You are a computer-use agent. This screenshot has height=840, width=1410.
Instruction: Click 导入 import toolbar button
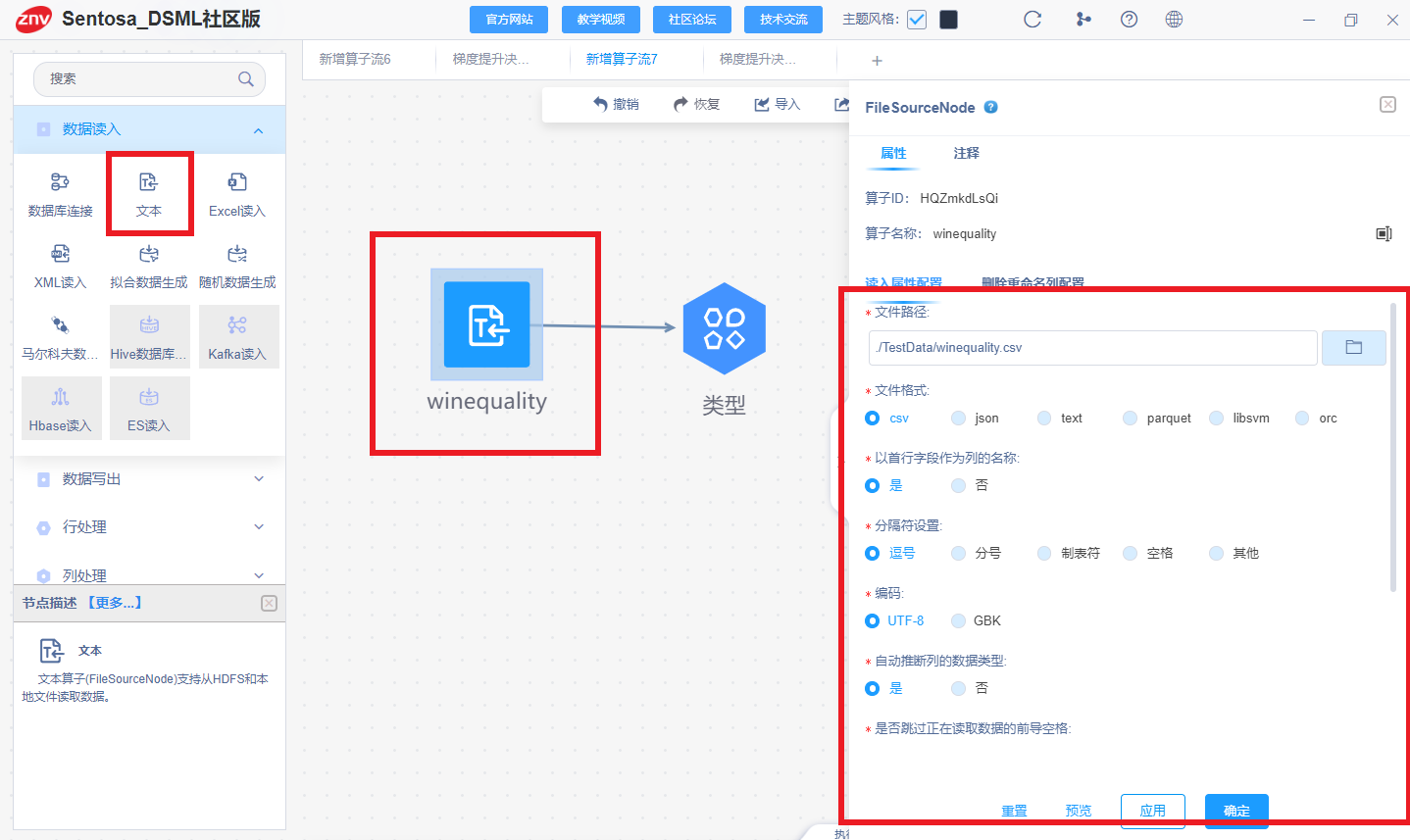777,104
